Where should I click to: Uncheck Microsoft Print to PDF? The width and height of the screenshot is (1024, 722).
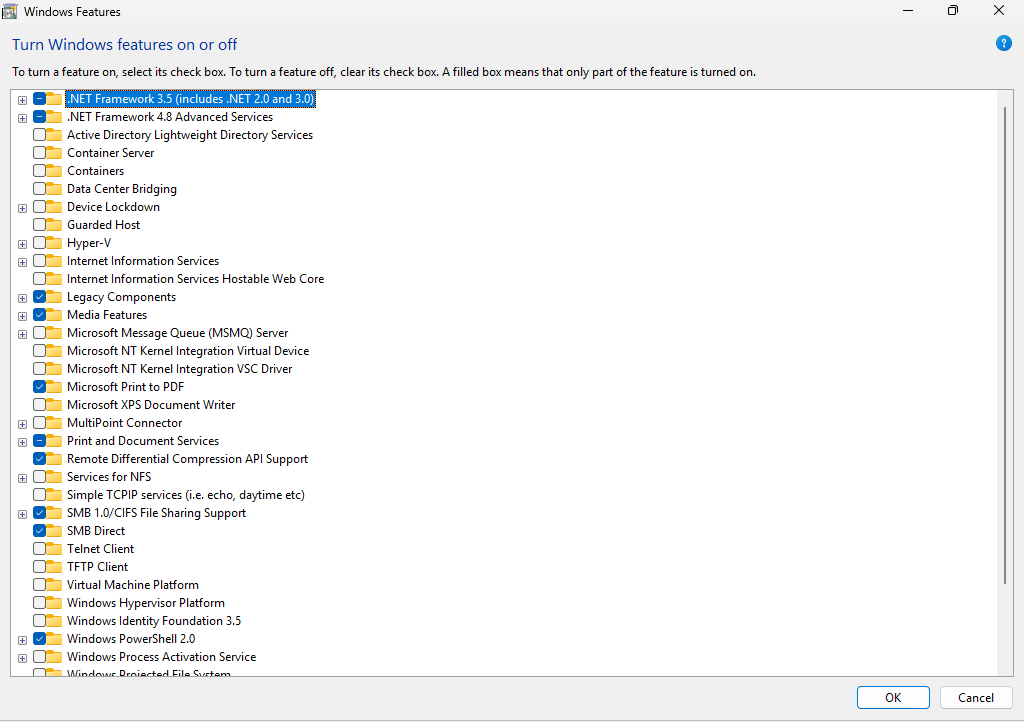(39, 387)
